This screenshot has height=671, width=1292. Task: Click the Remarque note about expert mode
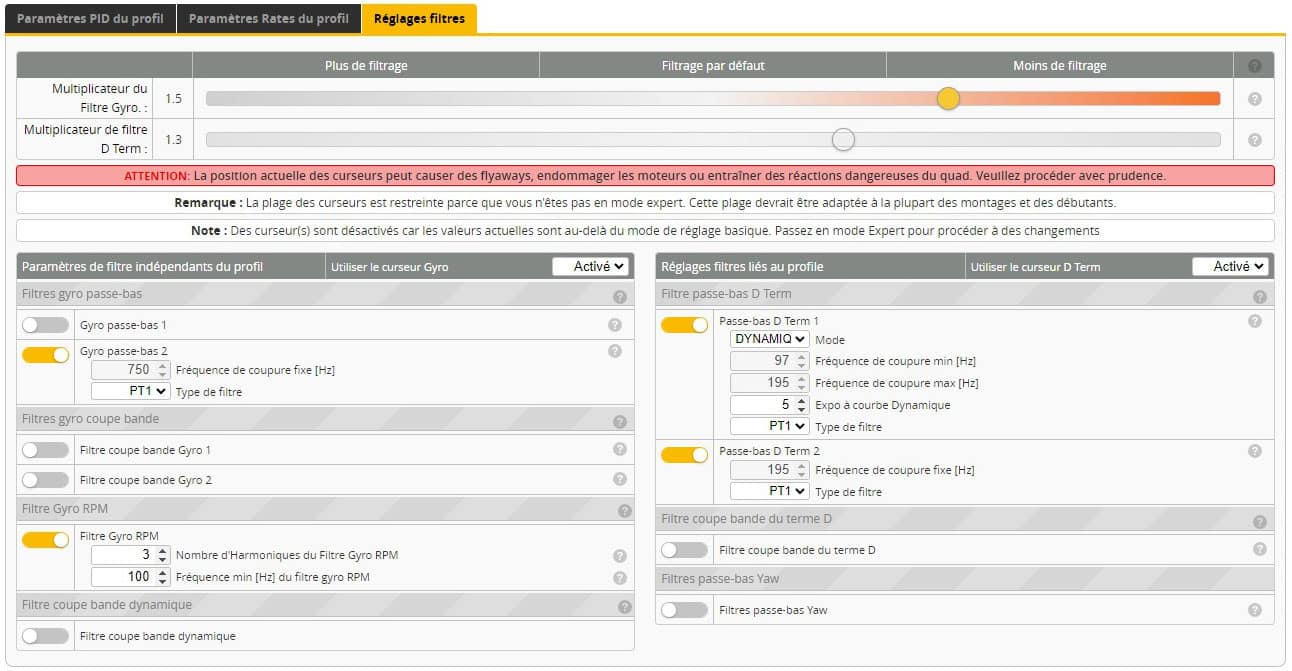(645, 203)
